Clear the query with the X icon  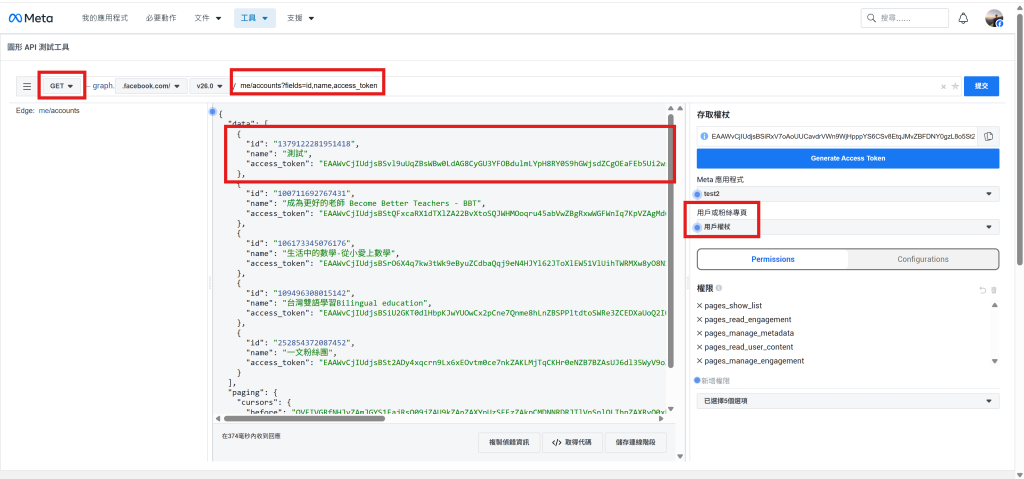[943, 86]
